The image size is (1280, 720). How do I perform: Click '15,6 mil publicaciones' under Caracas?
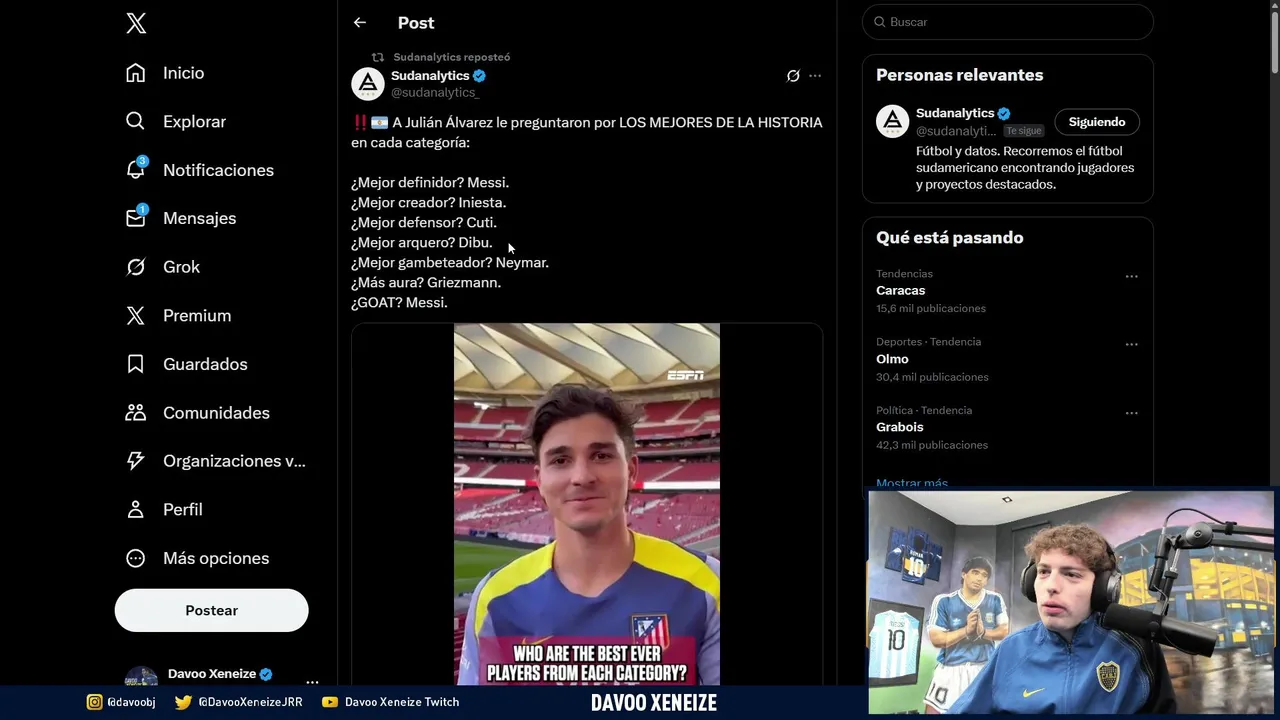[931, 308]
